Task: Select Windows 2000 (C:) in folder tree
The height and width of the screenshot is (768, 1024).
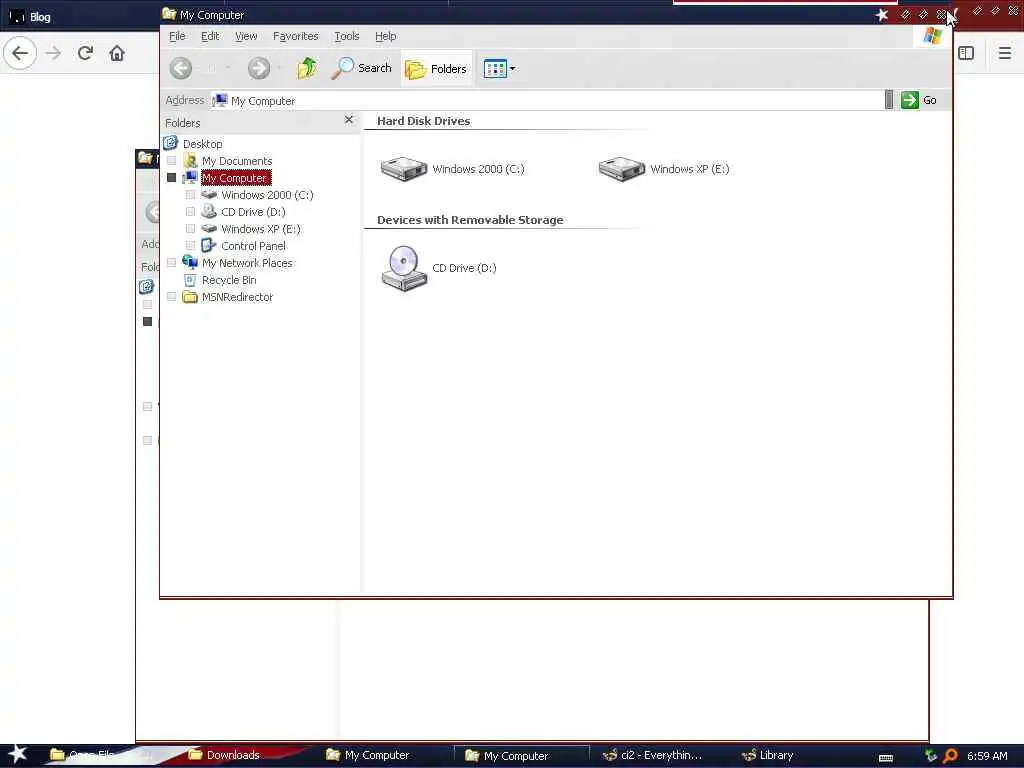Action: click(267, 195)
